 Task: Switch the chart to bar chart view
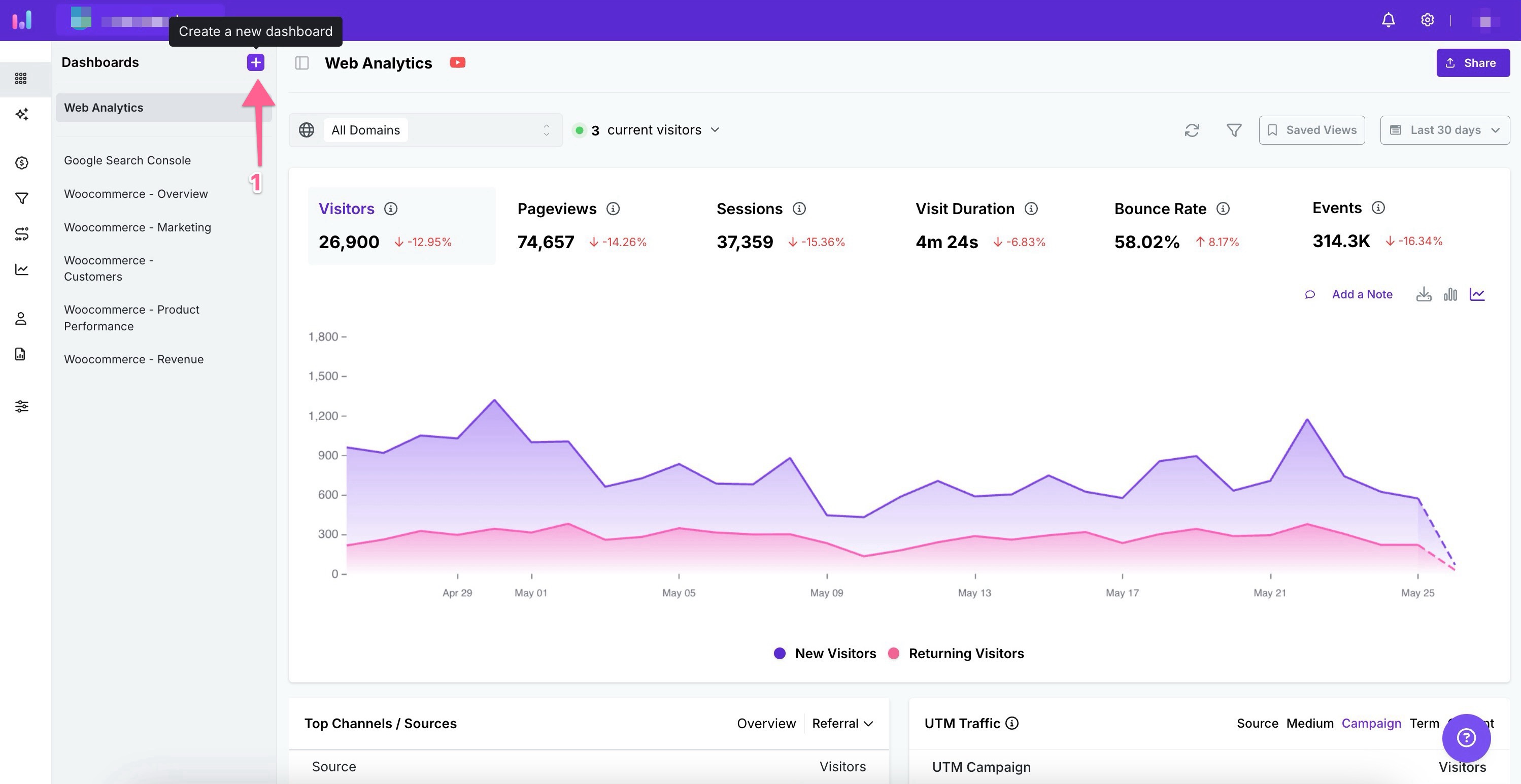[x=1451, y=294]
